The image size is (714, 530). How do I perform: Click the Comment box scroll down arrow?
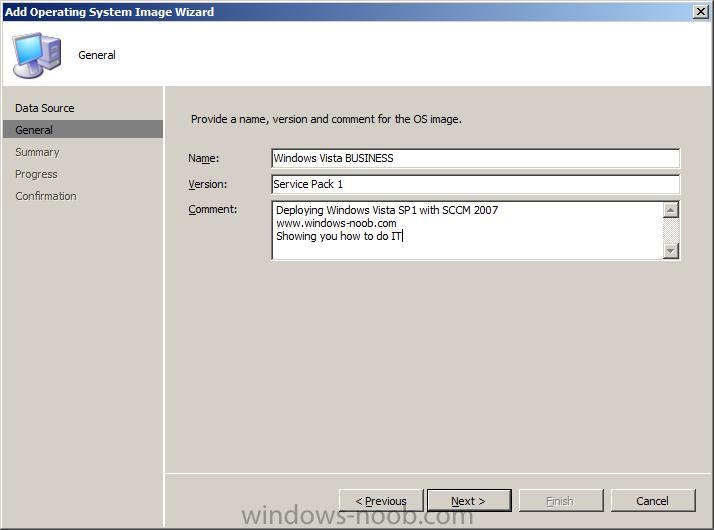(x=671, y=250)
